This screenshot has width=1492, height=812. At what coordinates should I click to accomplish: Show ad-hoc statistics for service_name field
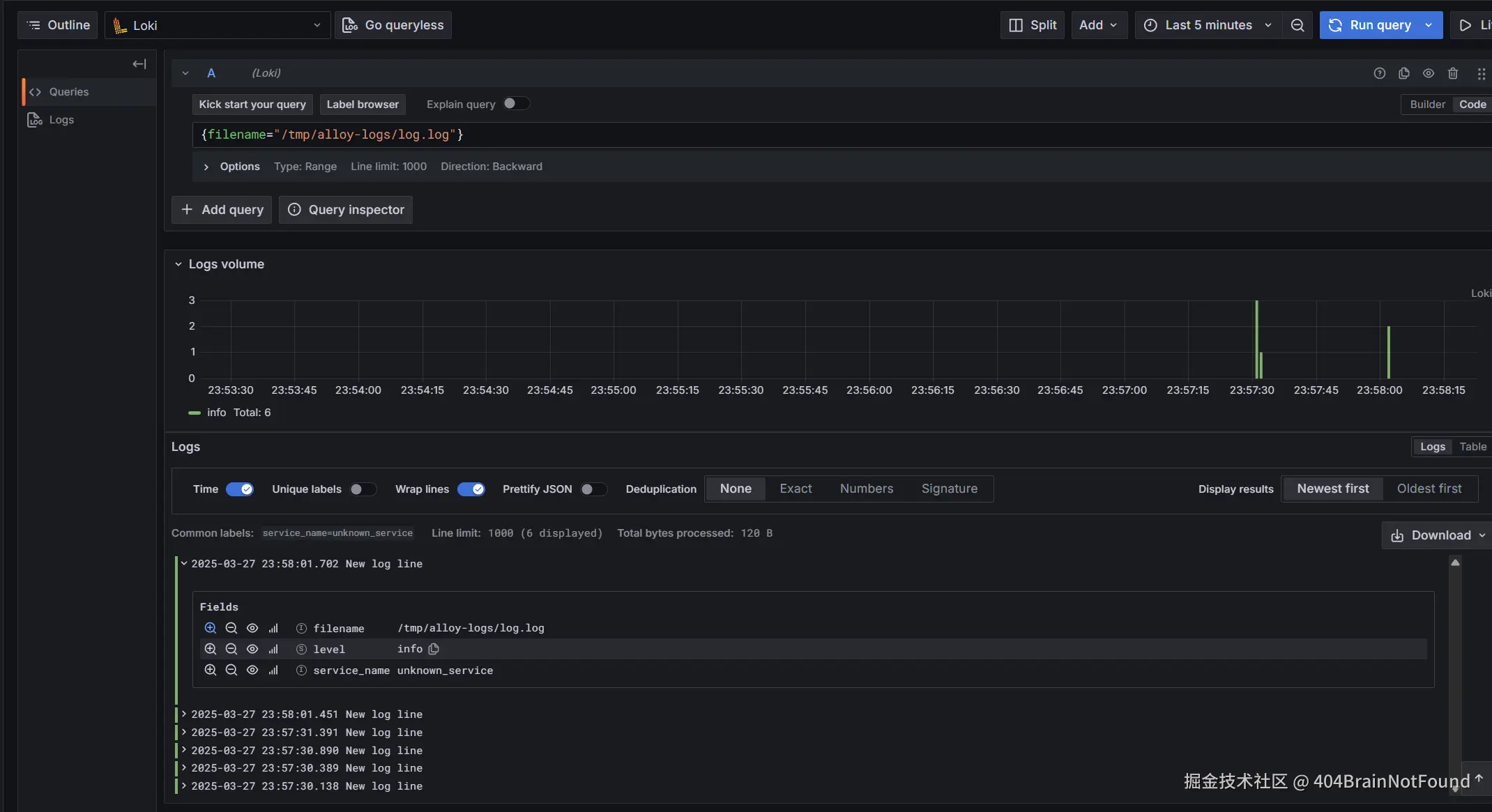[273, 671]
